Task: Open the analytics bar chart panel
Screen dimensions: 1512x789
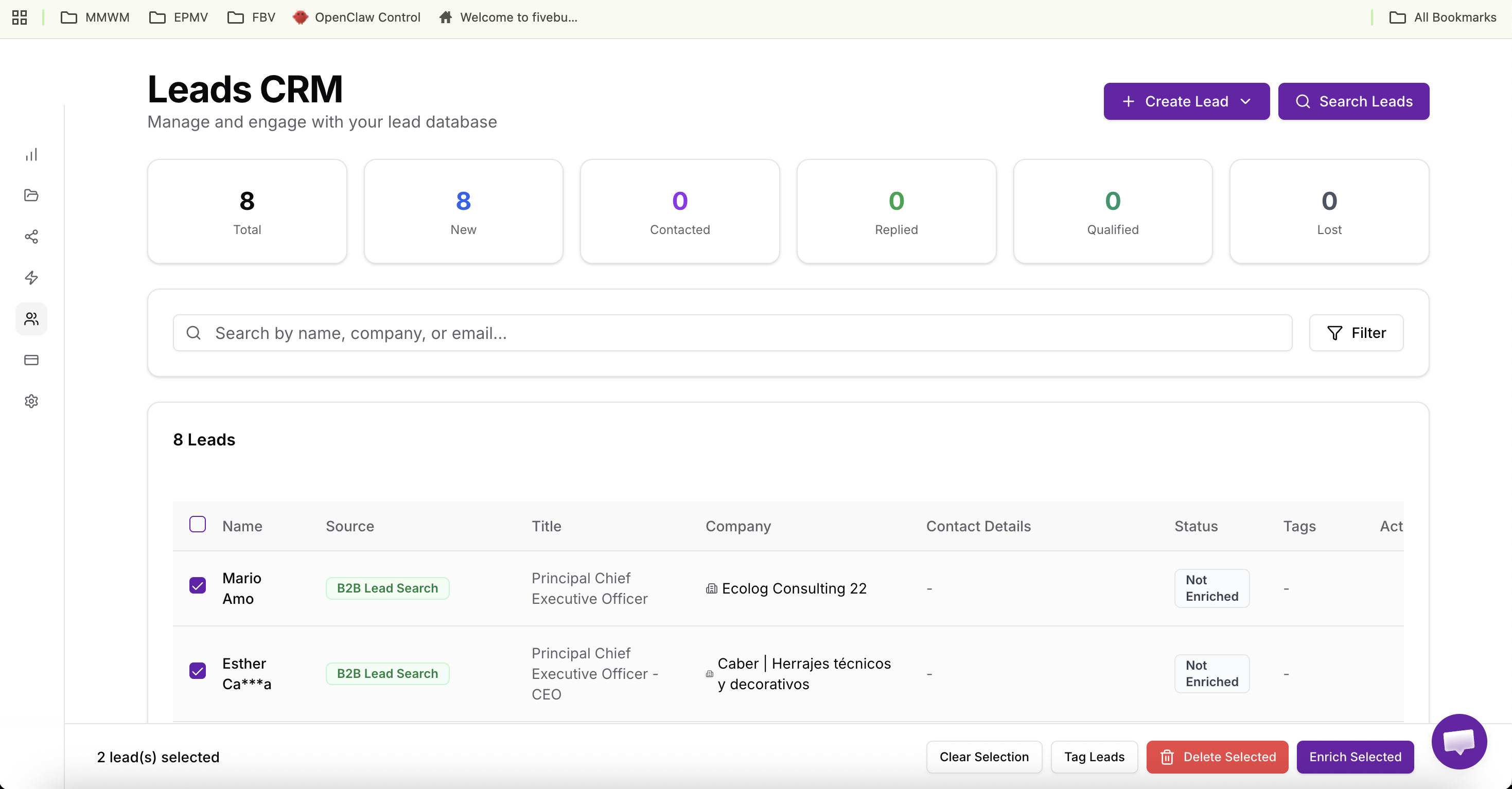Action: (31, 154)
